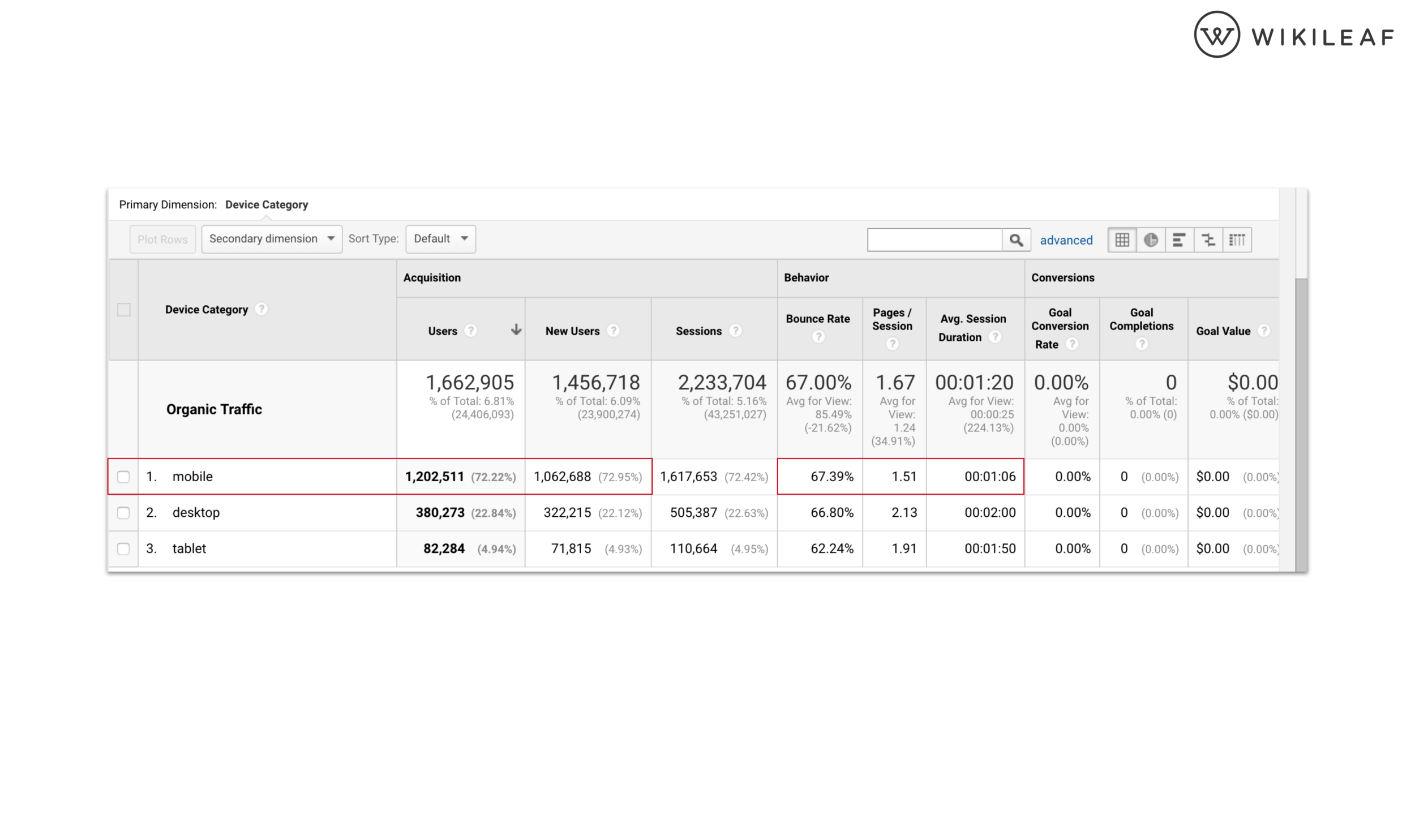1415x840 pixels.
Task: Click mobile Users value 1,202,511
Action: 435,477
